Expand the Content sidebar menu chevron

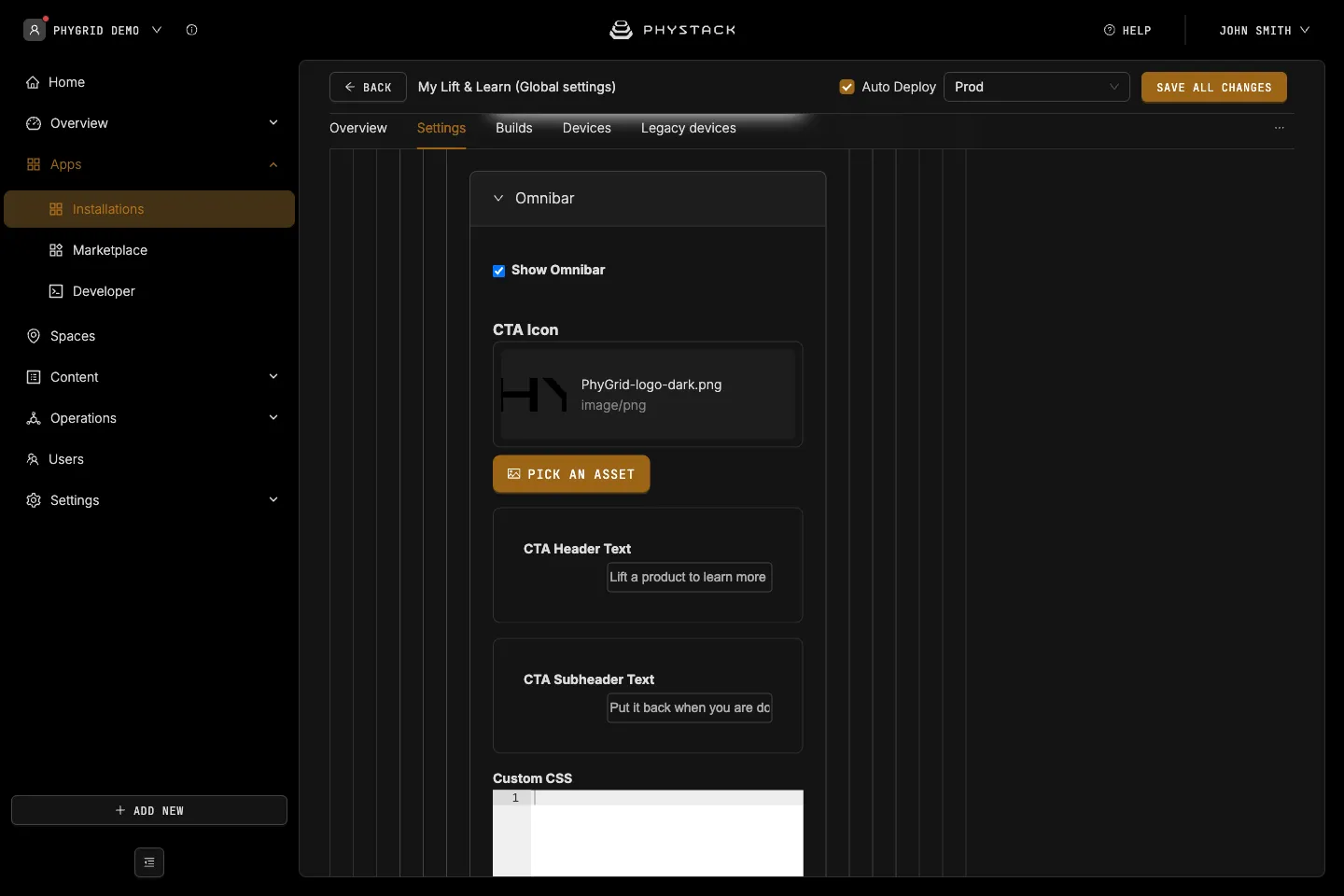click(x=273, y=377)
